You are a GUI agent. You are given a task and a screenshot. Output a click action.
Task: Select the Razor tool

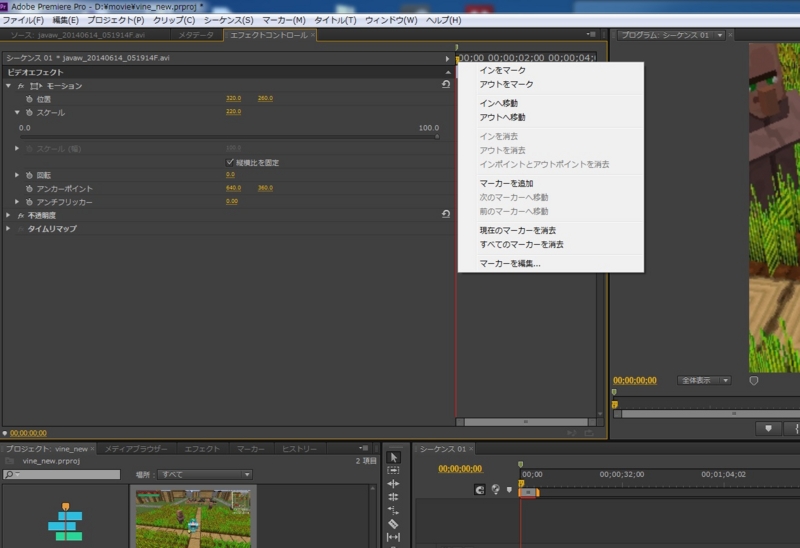pos(393,524)
